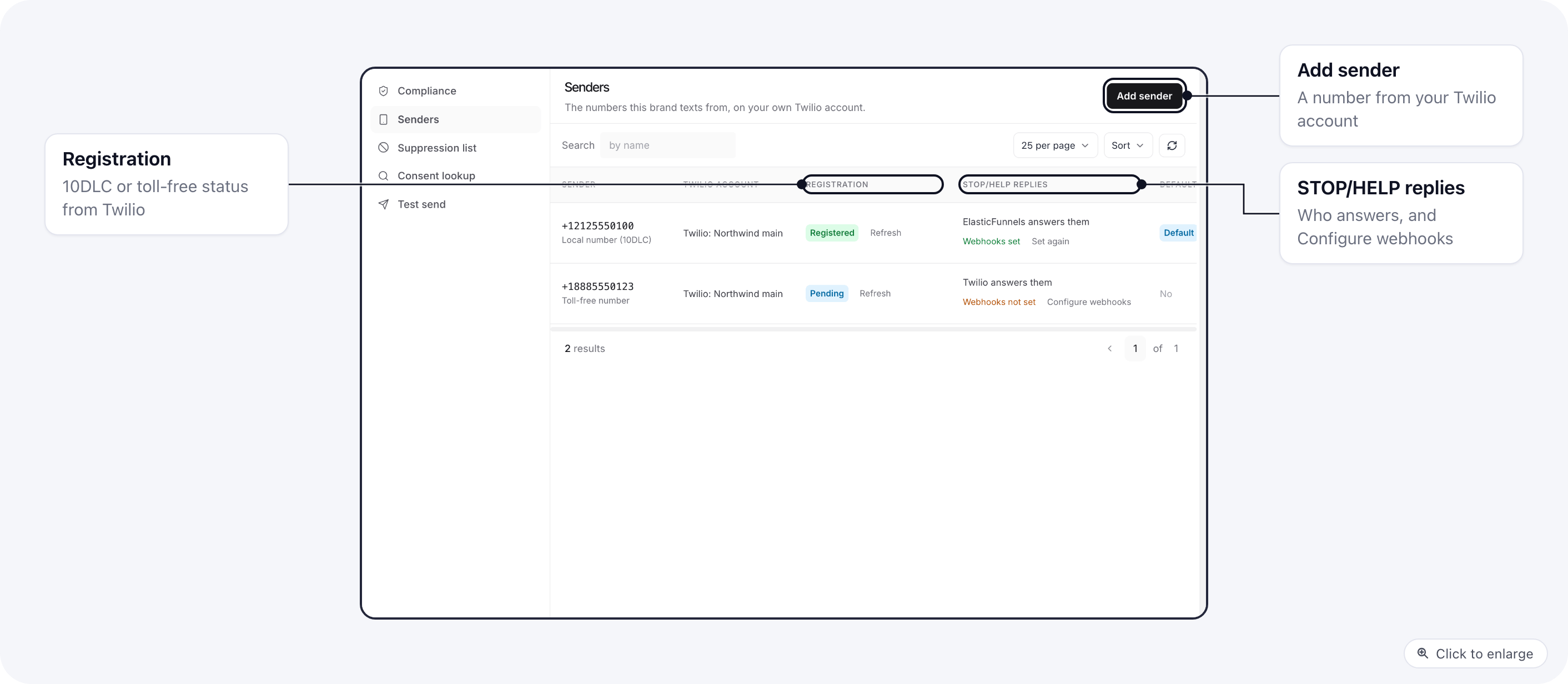
Task: Open the 25 per page dropdown
Action: [x=1055, y=145]
